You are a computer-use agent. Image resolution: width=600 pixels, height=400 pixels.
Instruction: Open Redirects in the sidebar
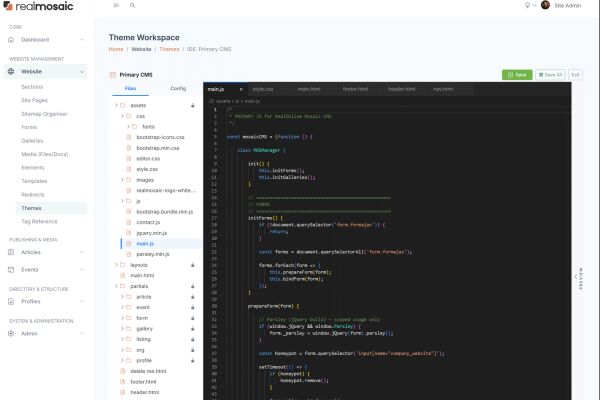tap(33, 195)
